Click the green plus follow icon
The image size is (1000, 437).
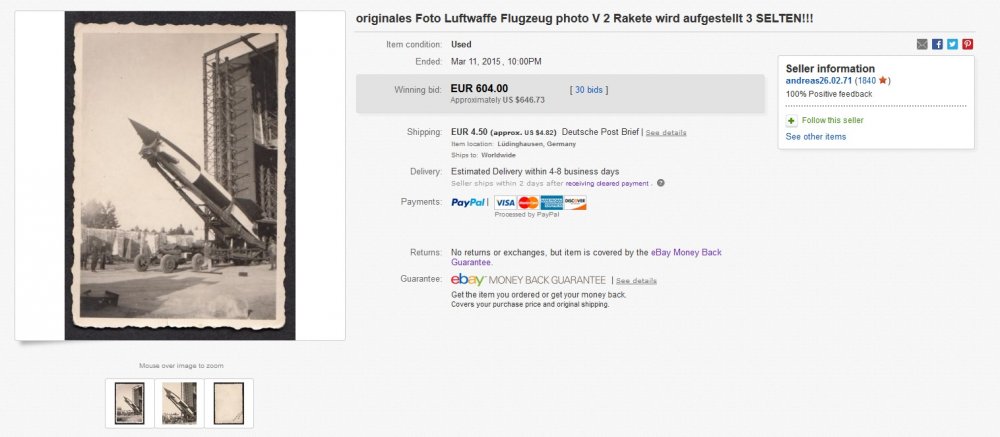tap(791, 120)
